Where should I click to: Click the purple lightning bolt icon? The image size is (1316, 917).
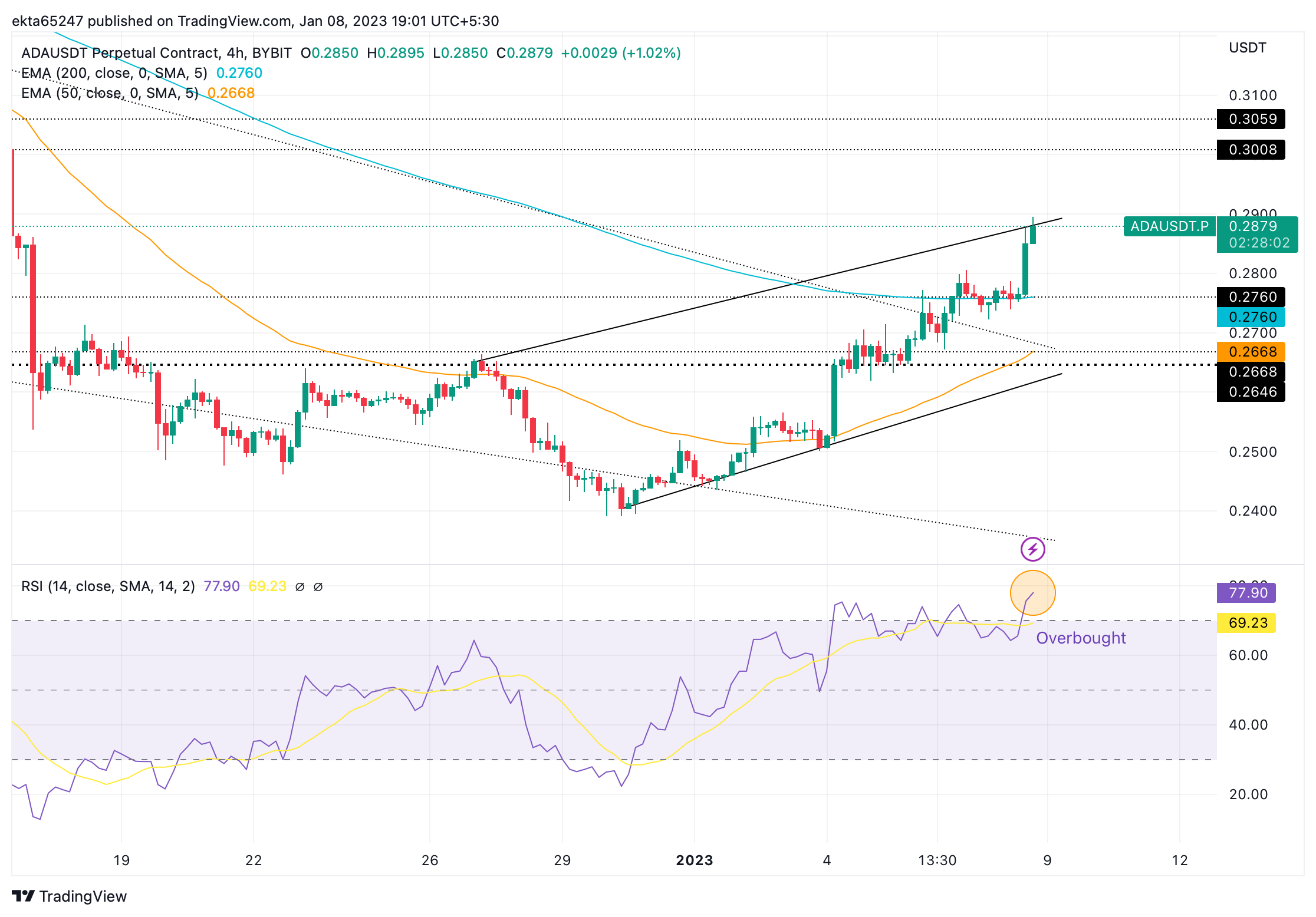[1032, 550]
